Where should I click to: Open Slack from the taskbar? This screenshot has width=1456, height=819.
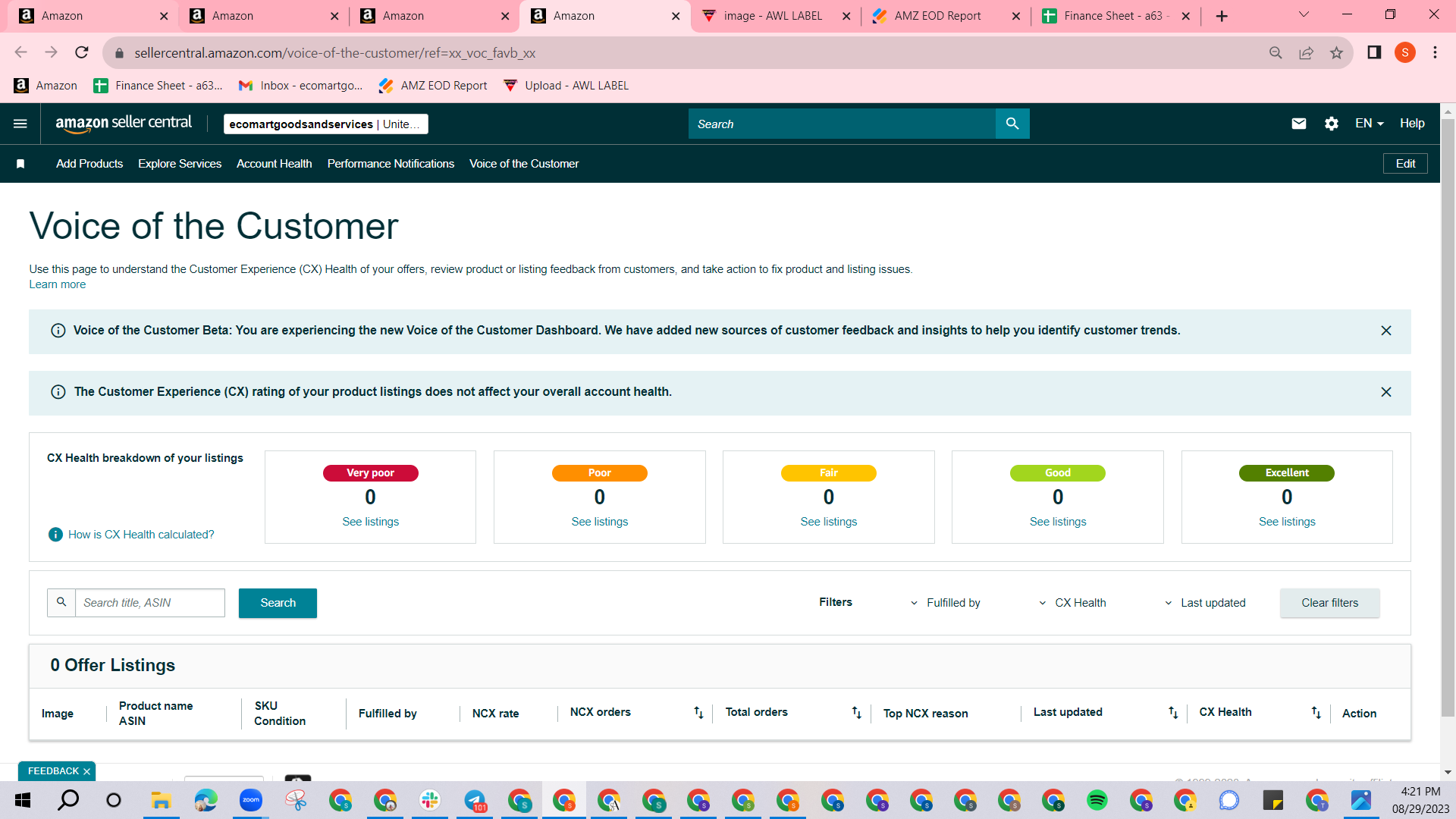[430, 800]
